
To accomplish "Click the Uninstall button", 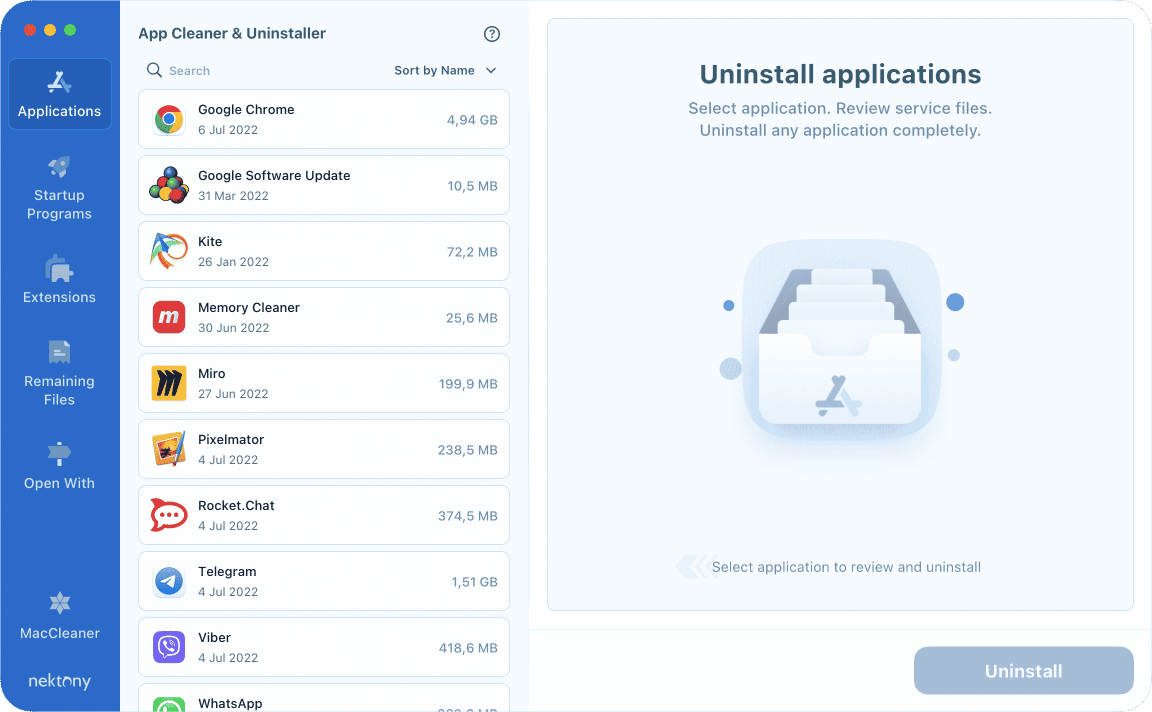I will [x=1023, y=670].
